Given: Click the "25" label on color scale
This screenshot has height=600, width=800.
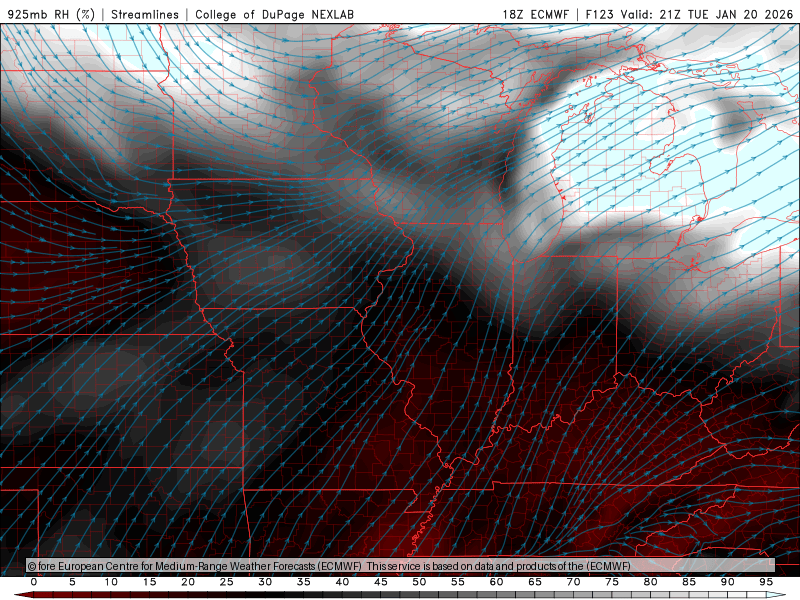Looking at the screenshot, I should [x=227, y=582].
